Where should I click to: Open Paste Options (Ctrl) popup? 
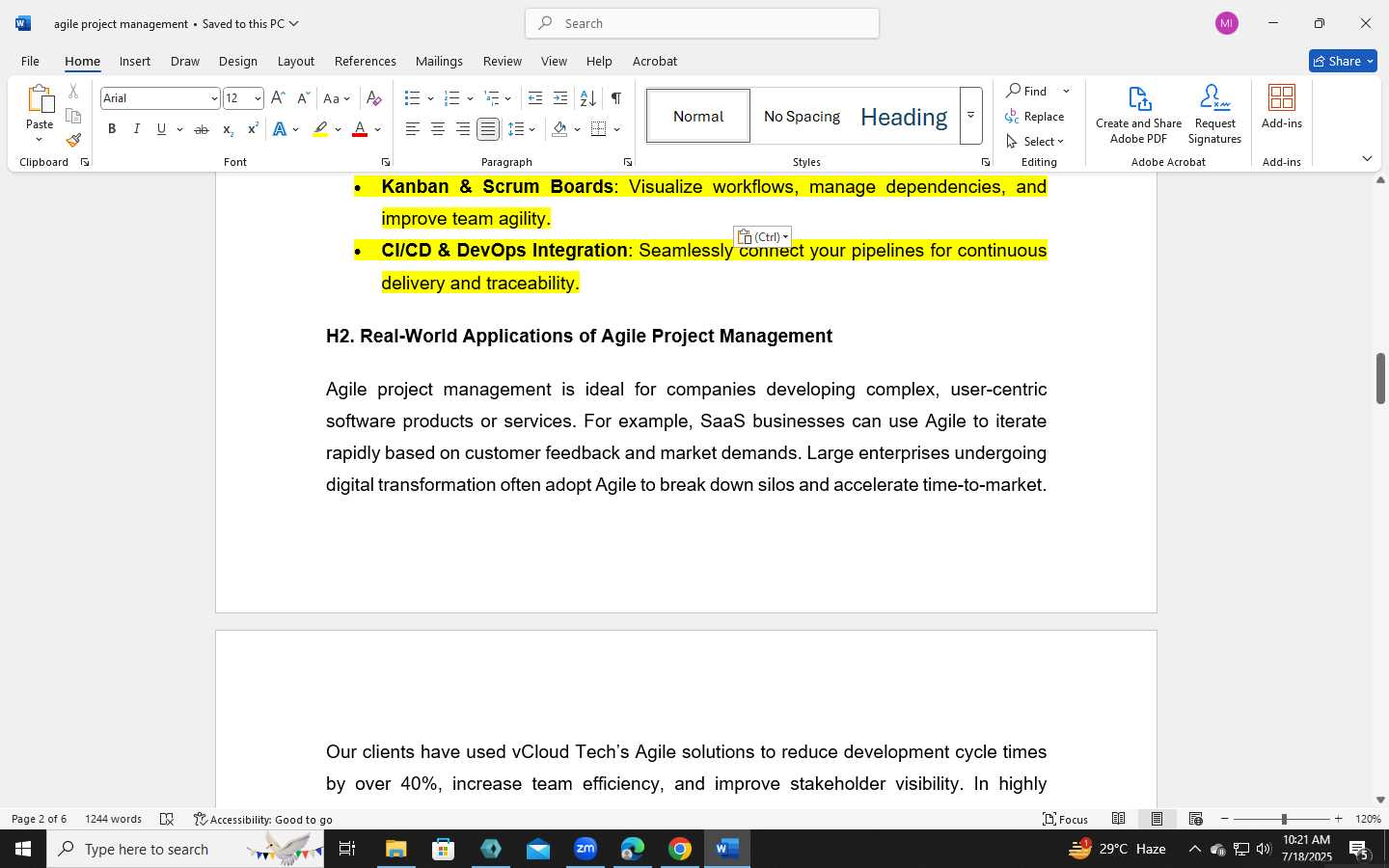[x=762, y=237]
